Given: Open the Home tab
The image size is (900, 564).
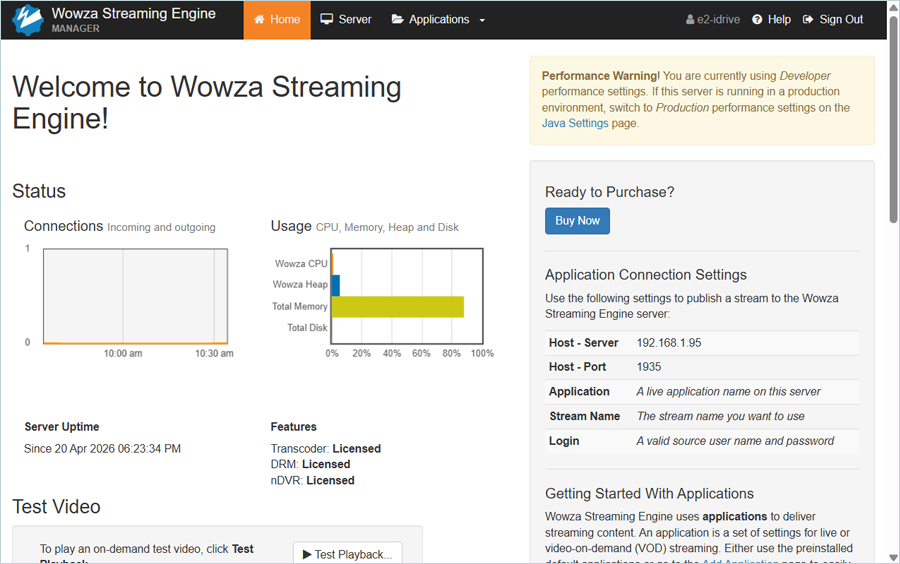Looking at the screenshot, I should point(277,20).
